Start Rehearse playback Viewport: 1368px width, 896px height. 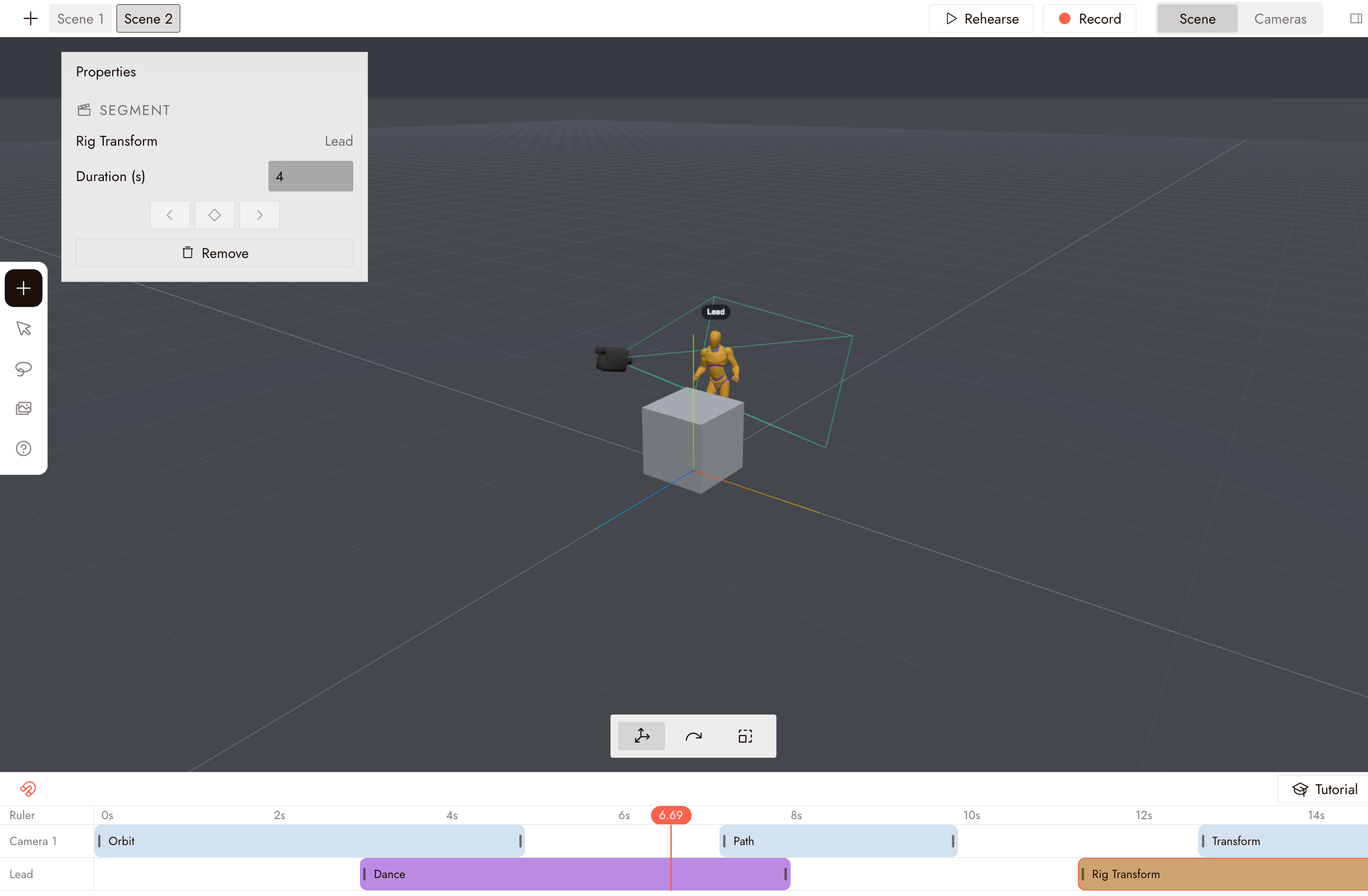pos(981,18)
